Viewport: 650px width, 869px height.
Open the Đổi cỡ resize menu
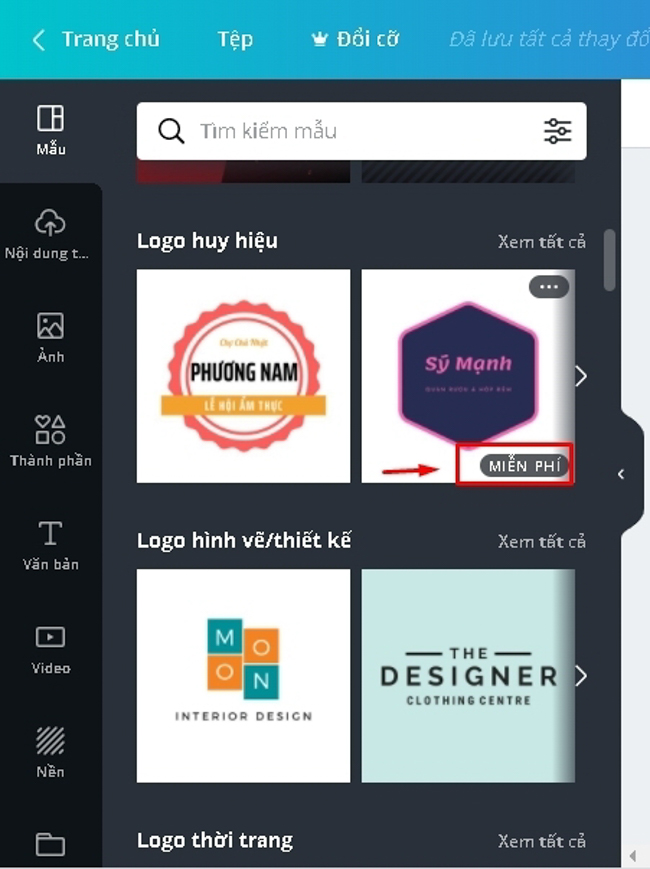click(355, 40)
